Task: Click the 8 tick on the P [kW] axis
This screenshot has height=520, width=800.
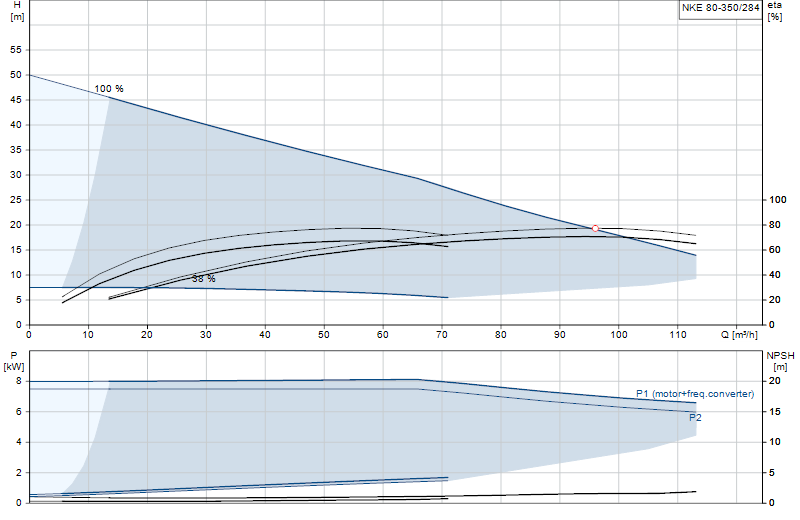Action: click(x=19, y=381)
